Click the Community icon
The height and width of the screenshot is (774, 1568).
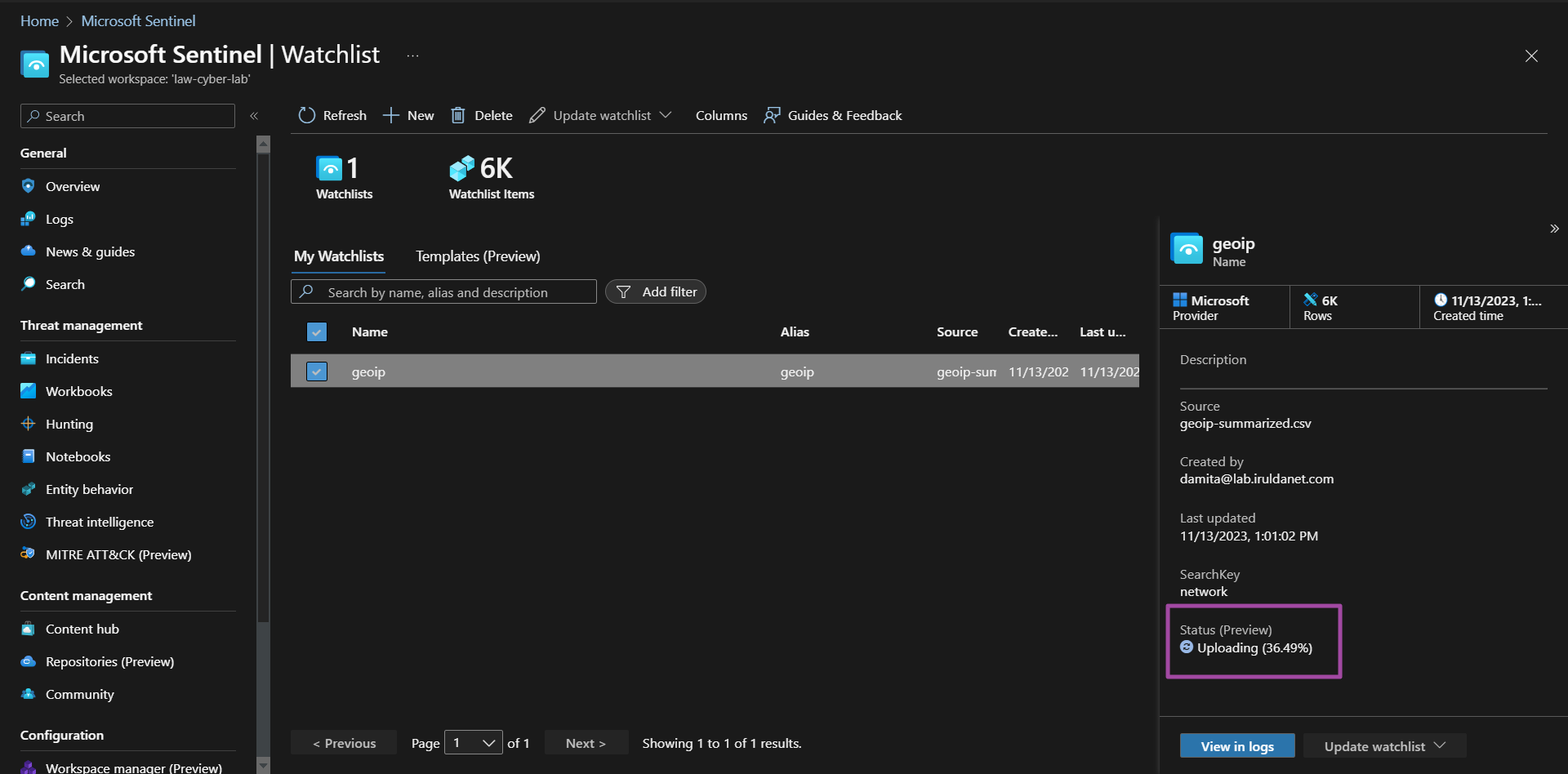coord(29,694)
